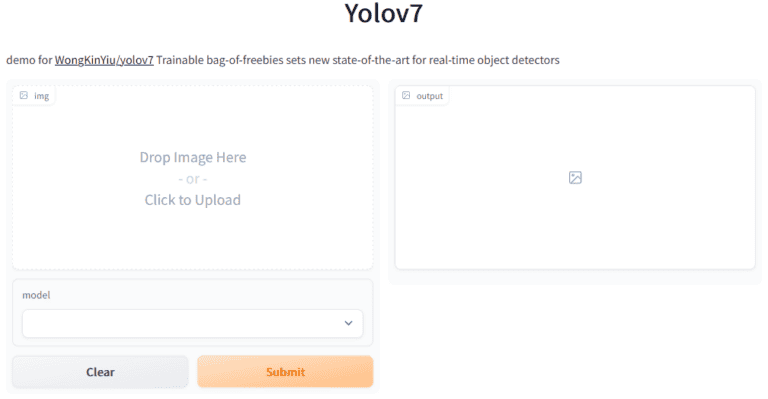Click the output label text
768x399 pixels.
(x=430, y=96)
